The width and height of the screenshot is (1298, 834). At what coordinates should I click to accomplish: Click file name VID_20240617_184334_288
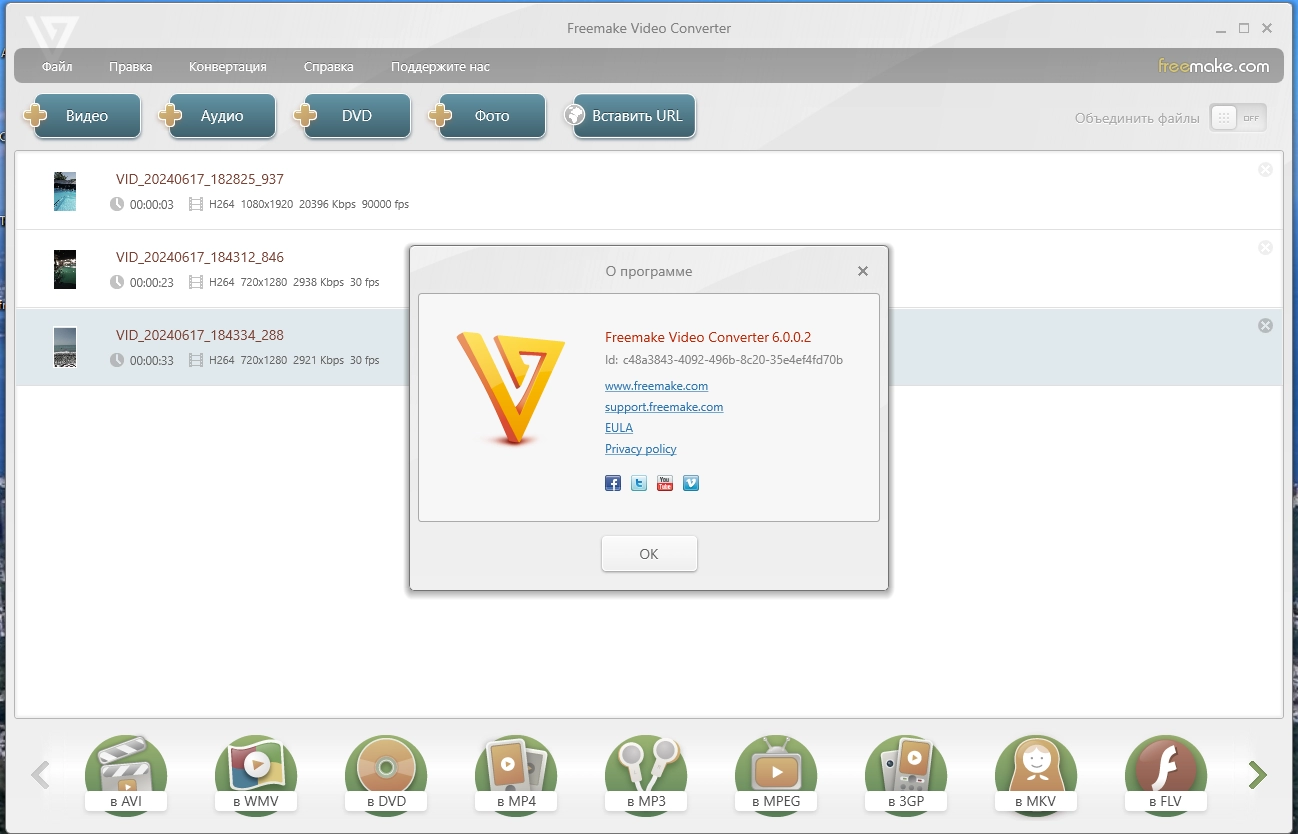coord(200,335)
